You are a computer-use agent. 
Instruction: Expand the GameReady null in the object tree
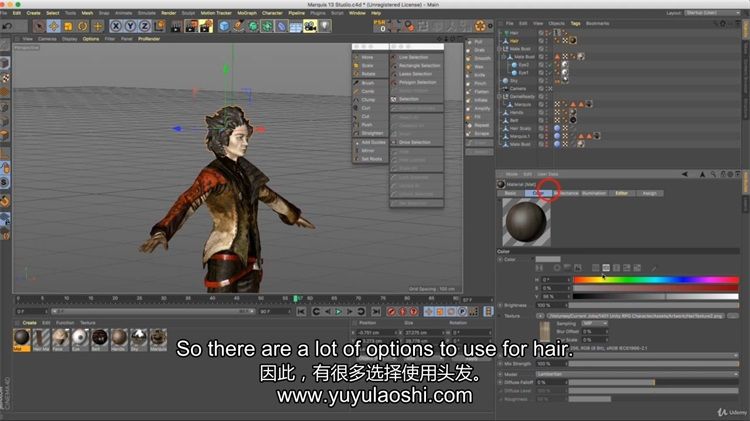[499, 96]
